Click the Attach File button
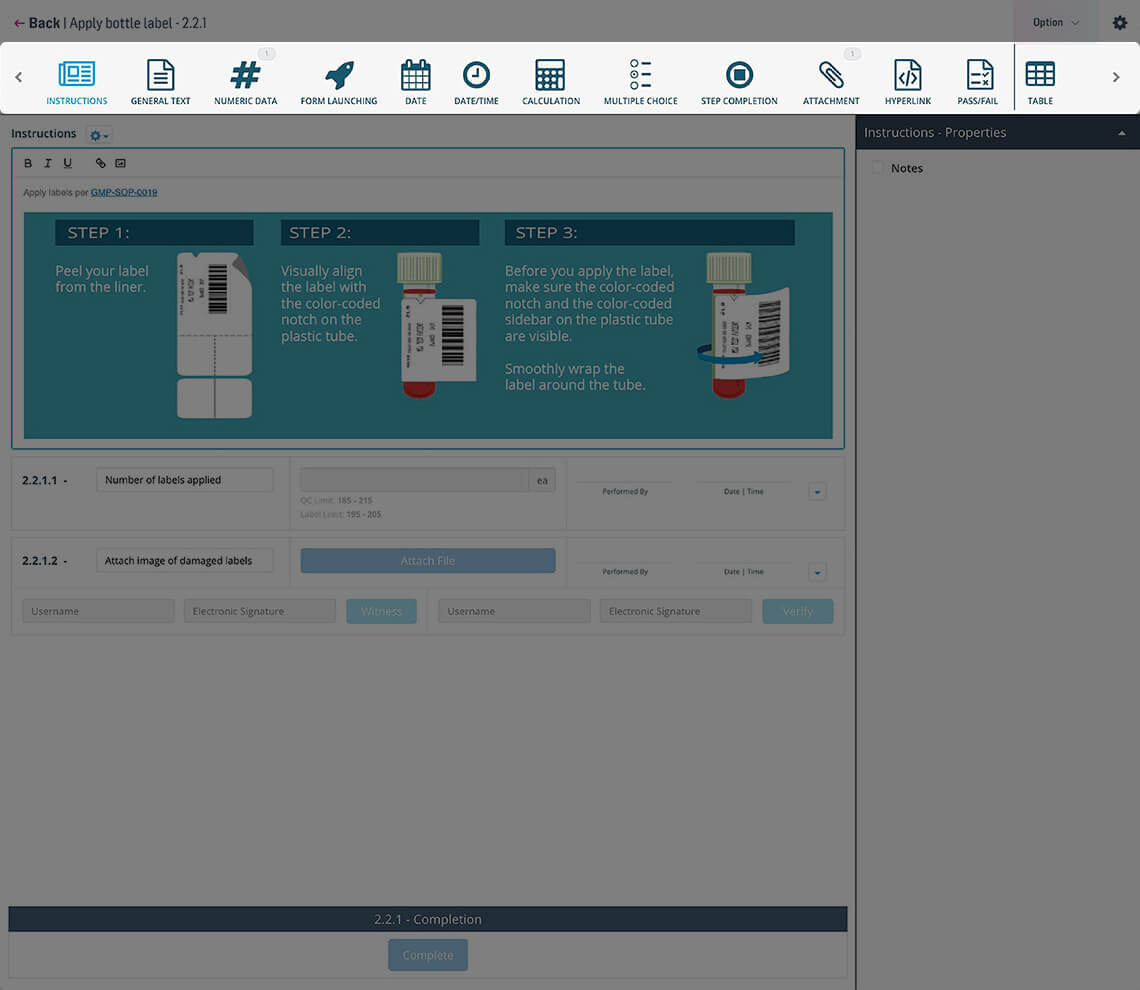The image size is (1140, 990). tap(427, 560)
